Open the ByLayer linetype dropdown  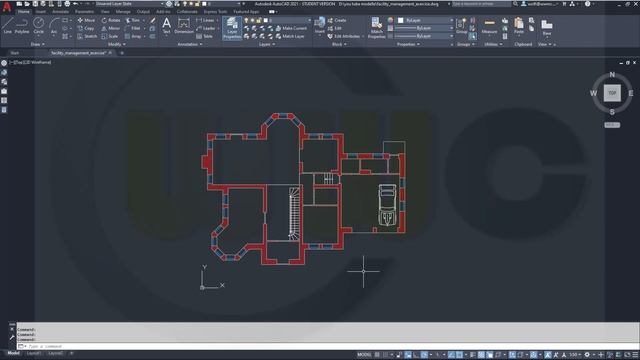424,36
